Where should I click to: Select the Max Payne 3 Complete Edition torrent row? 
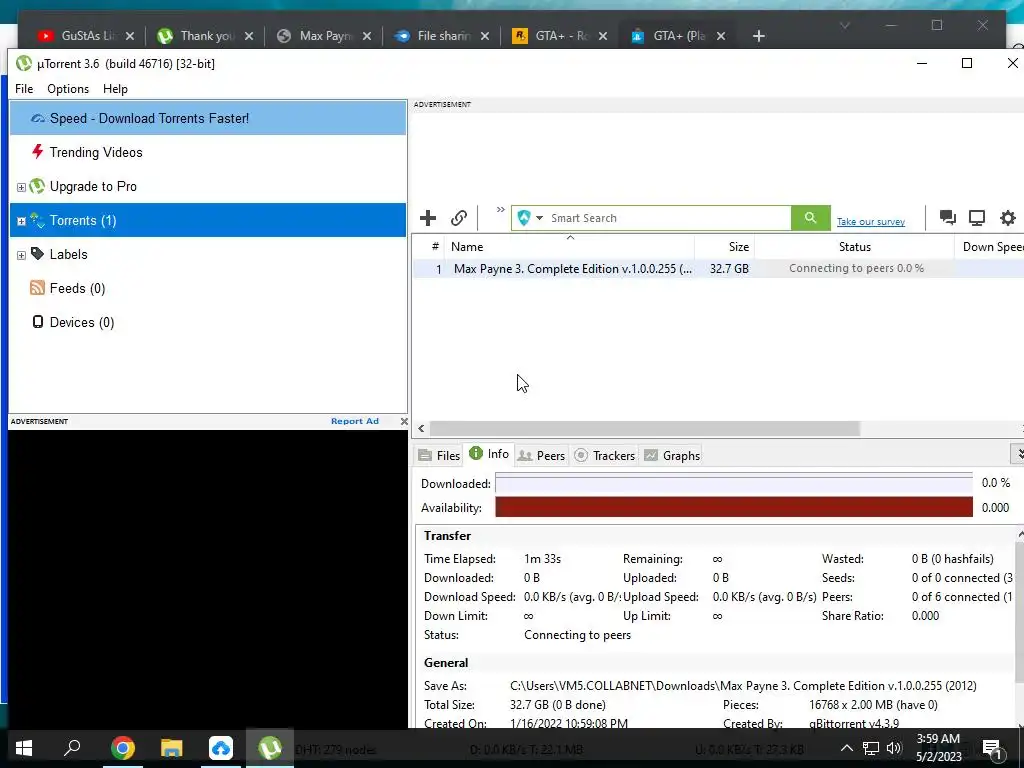click(x=718, y=268)
